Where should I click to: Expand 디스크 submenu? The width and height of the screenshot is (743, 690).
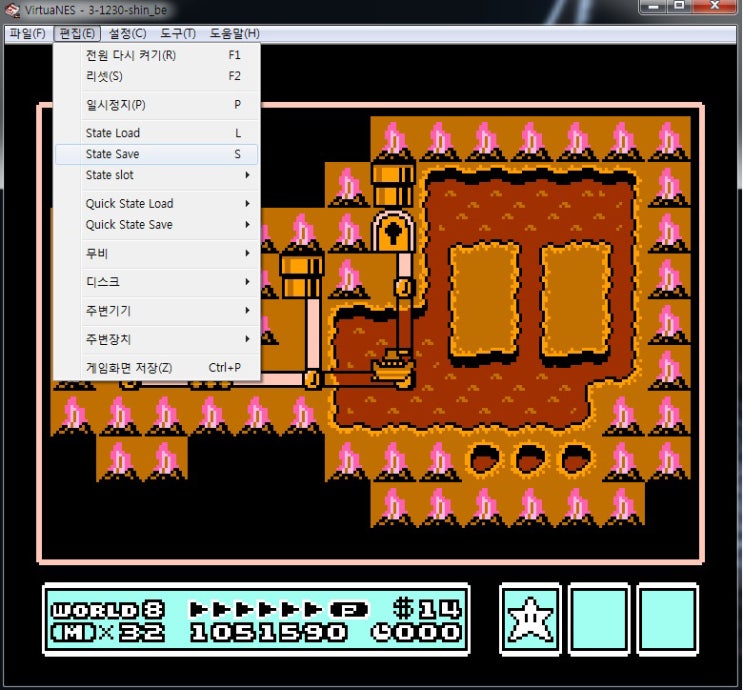(x=157, y=282)
